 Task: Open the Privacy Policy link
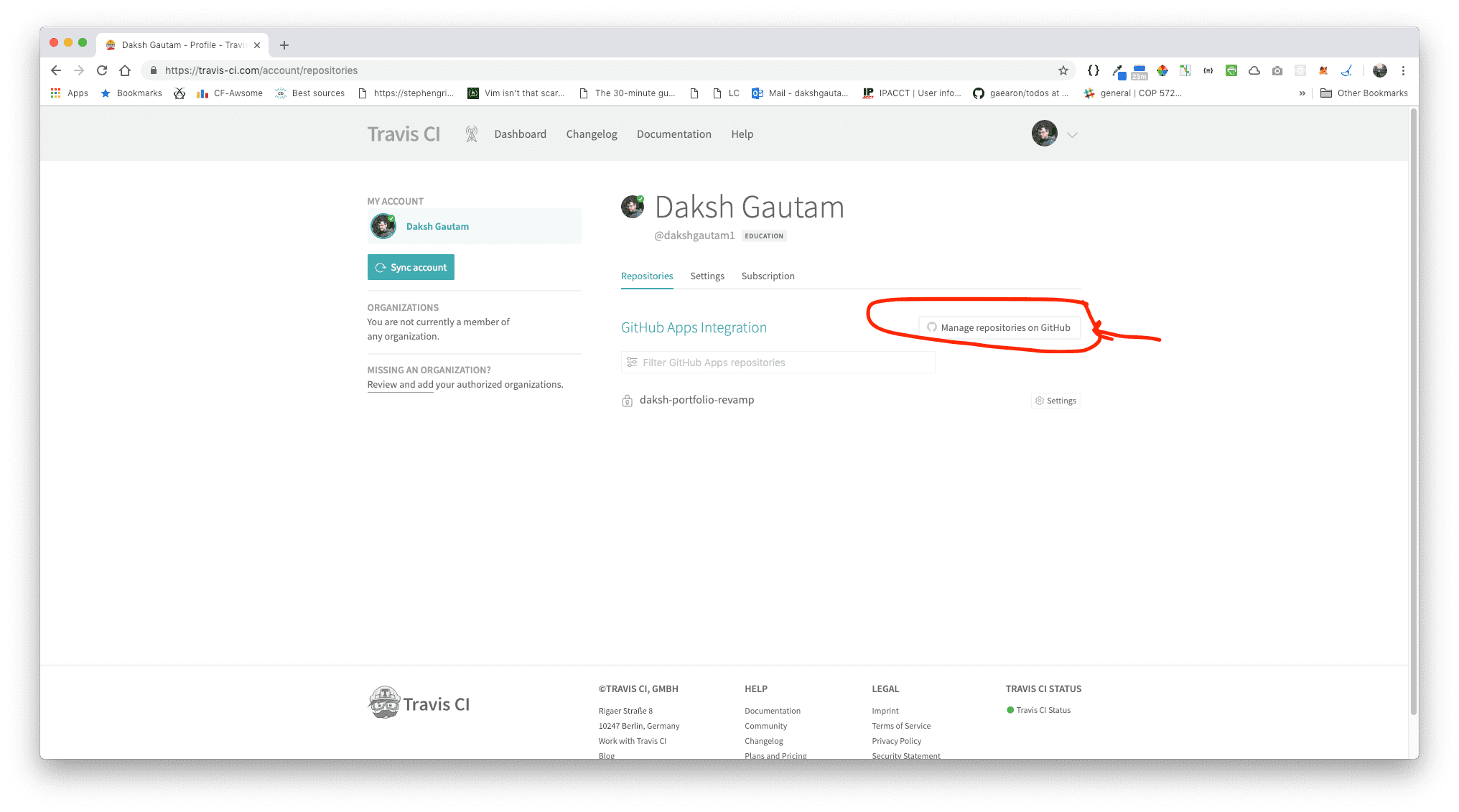(896, 741)
